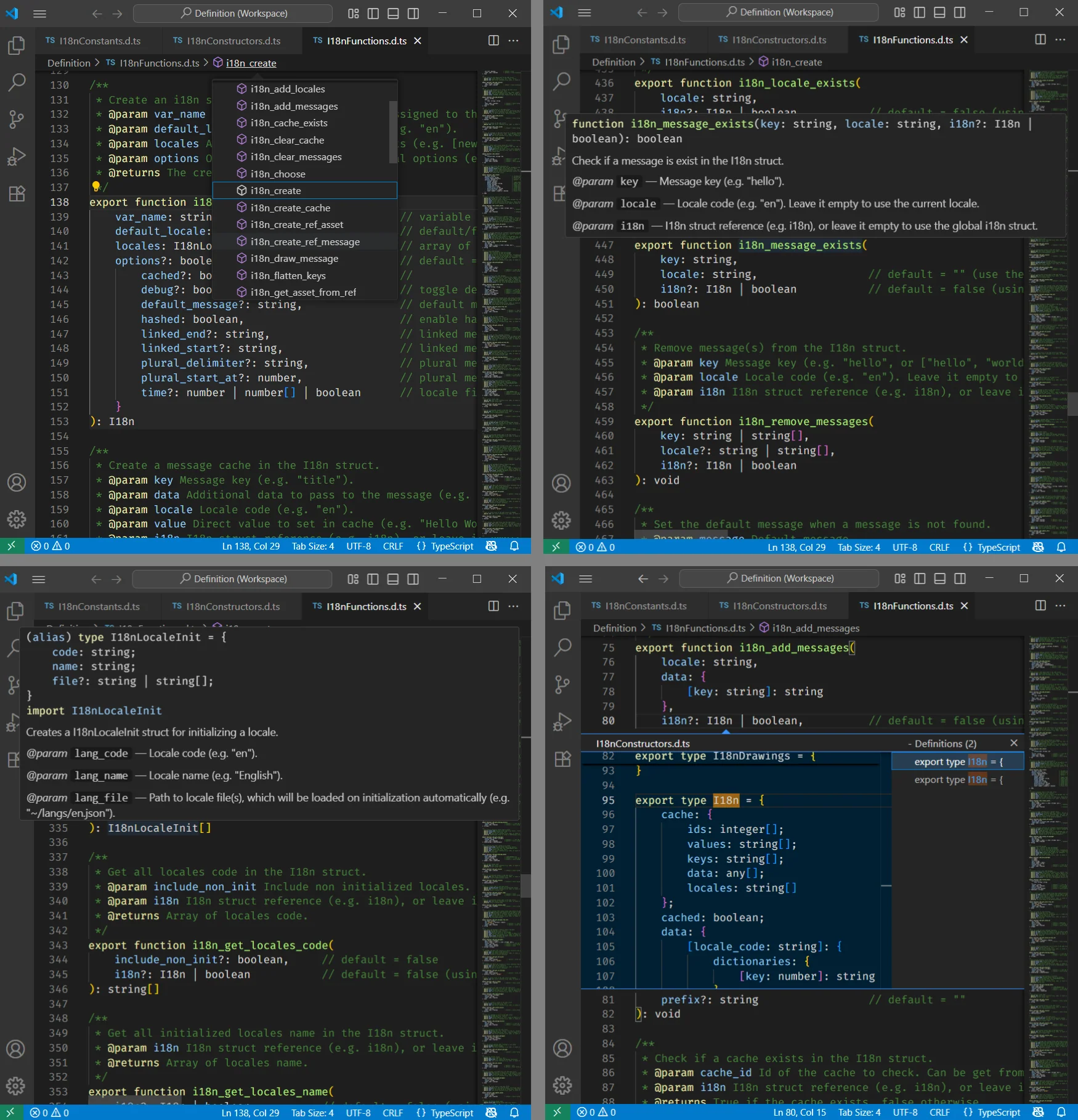Choose i18n_draw_message in the symbol dropdown list
This screenshot has height=1120, width=1078.
[x=294, y=259]
